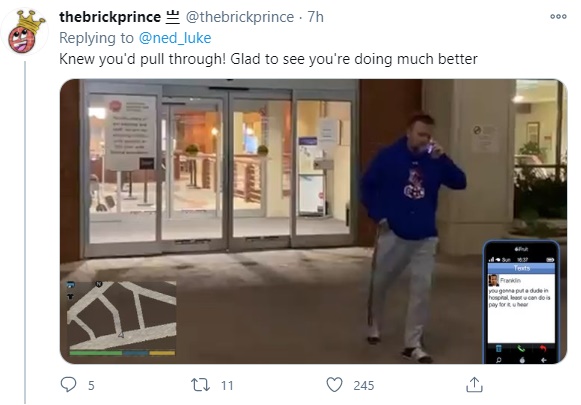Click the red back arrow on phone
Screen dimensions: 581x405
coord(543,348)
